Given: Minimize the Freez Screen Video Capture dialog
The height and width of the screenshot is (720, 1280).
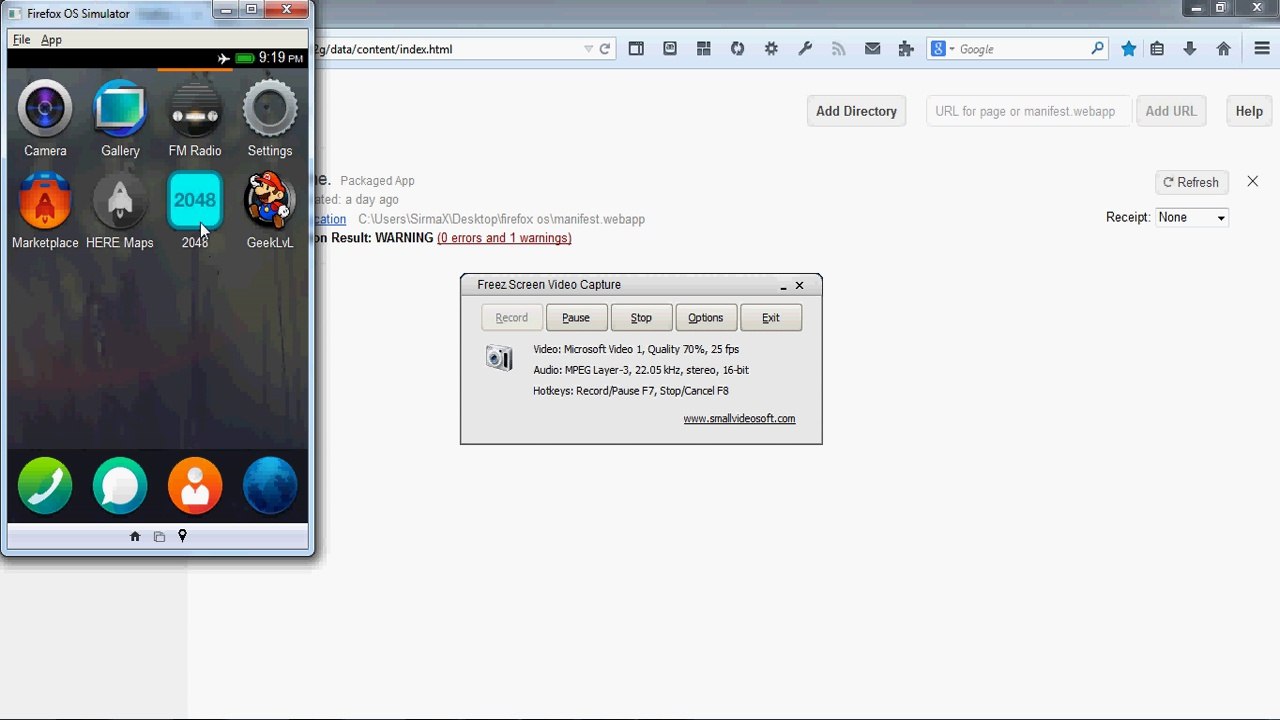Looking at the screenshot, I should click(x=783, y=286).
